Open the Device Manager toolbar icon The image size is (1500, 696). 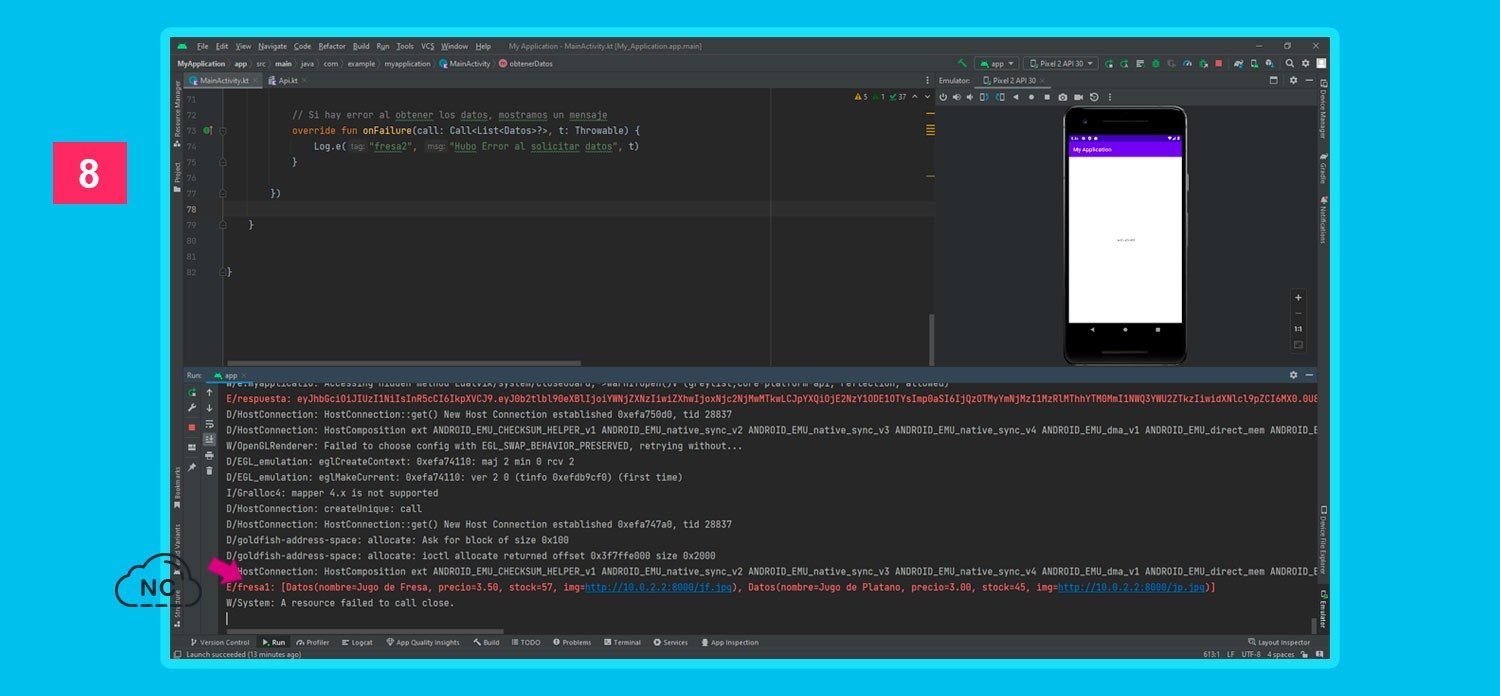tap(1254, 63)
